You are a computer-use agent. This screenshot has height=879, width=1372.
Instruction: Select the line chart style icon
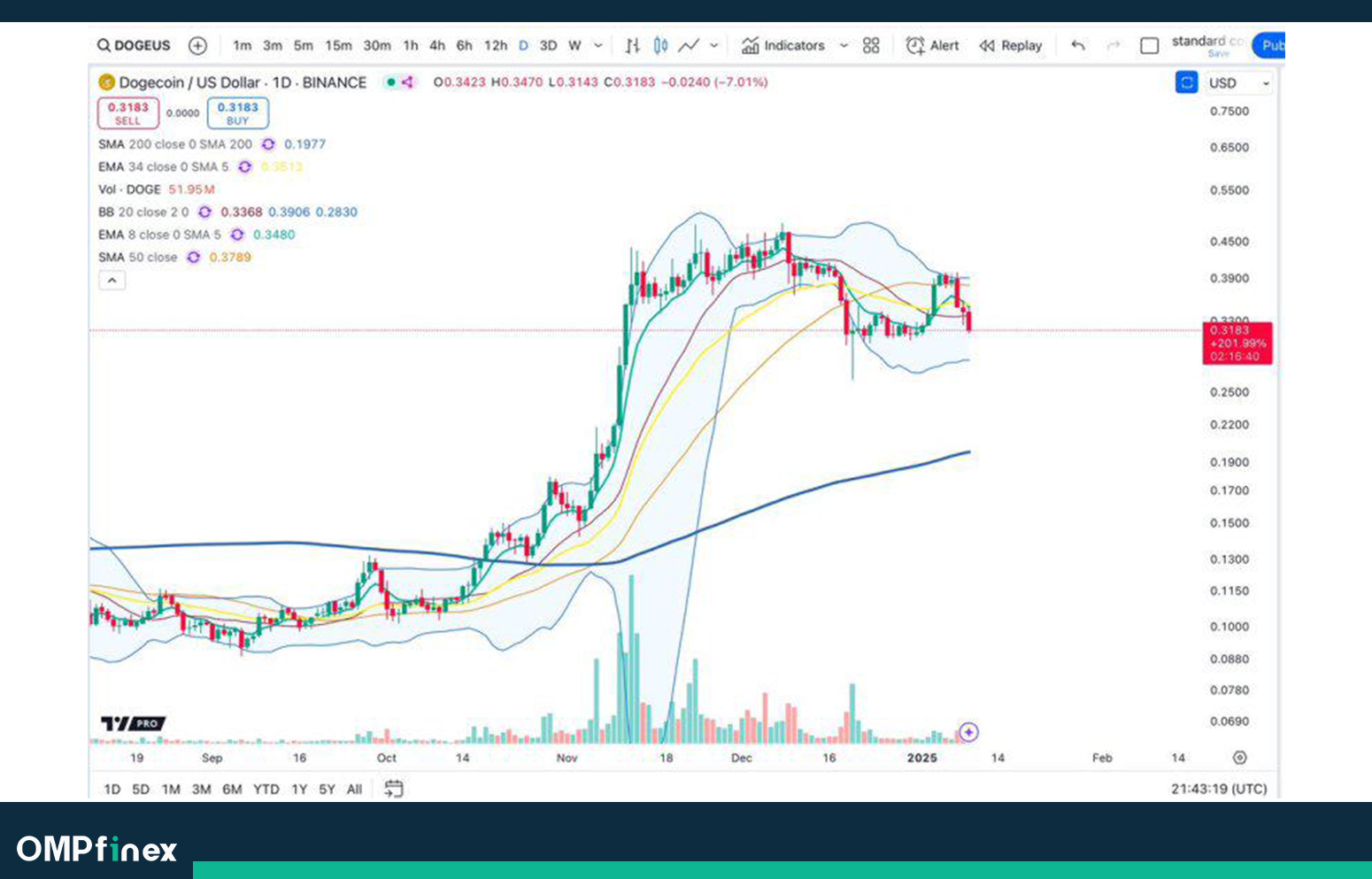click(689, 45)
